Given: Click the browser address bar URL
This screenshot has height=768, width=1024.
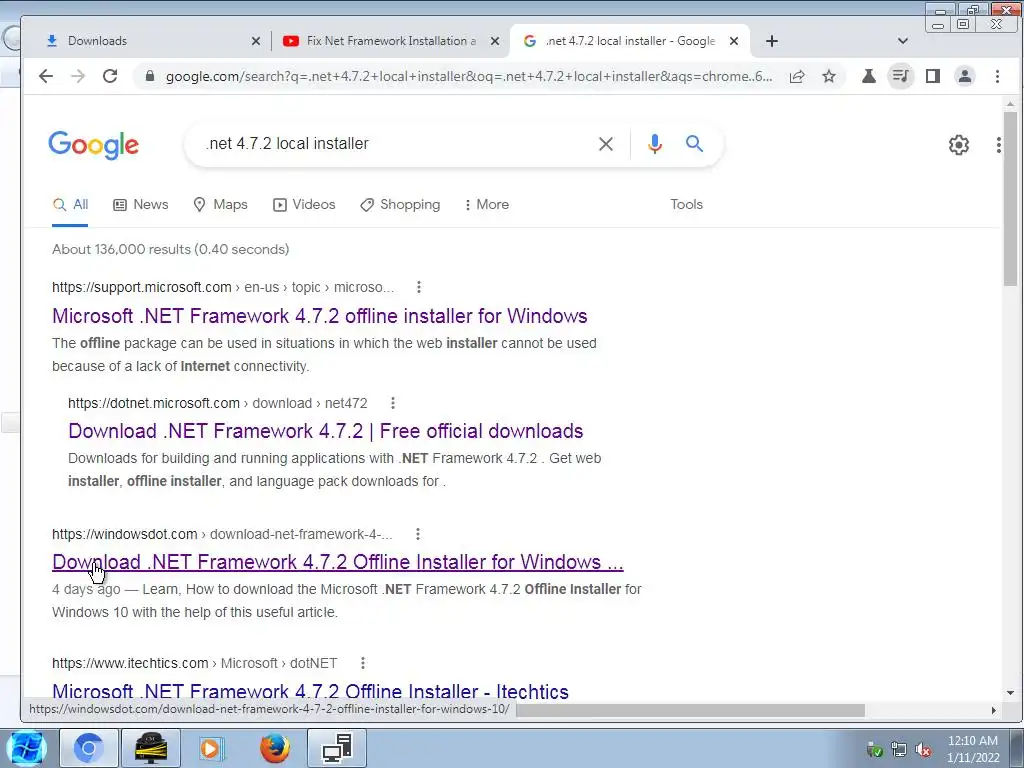Looking at the screenshot, I should click(469, 76).
